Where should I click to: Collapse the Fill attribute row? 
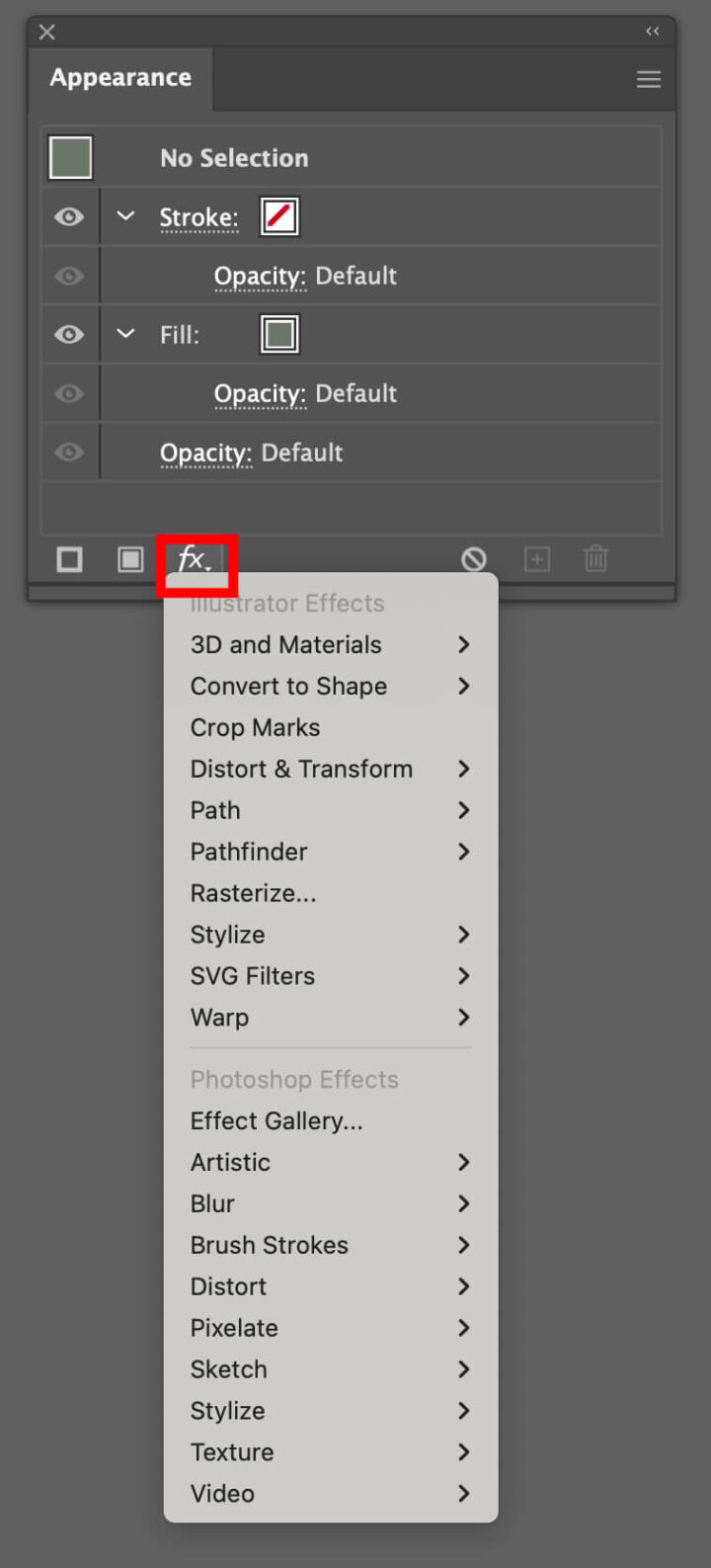pyautogui.click(x=125, y=334)
